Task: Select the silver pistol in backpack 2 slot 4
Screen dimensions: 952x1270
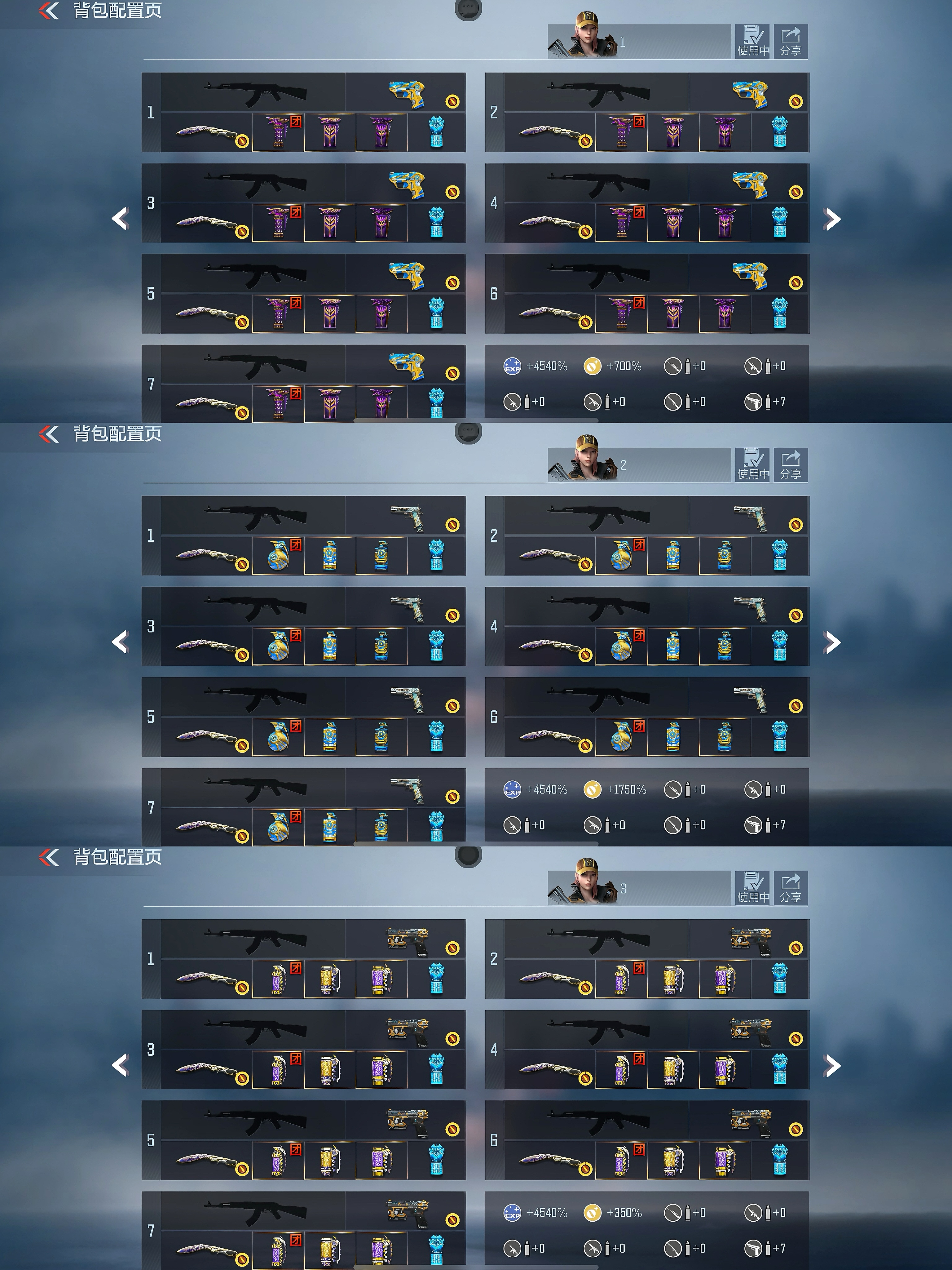Action: coord(751,609)
